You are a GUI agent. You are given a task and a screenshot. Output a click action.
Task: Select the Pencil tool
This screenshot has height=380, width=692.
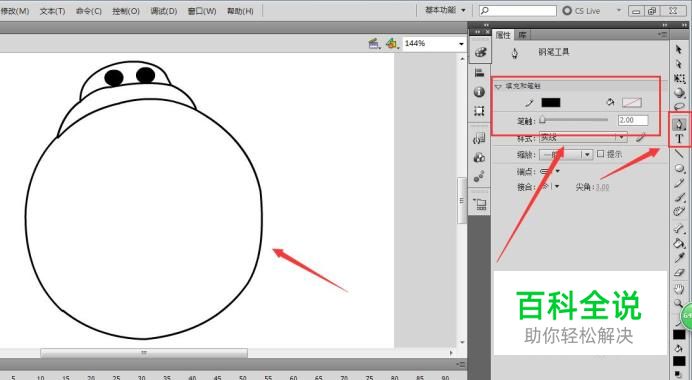tap(679, 183)
